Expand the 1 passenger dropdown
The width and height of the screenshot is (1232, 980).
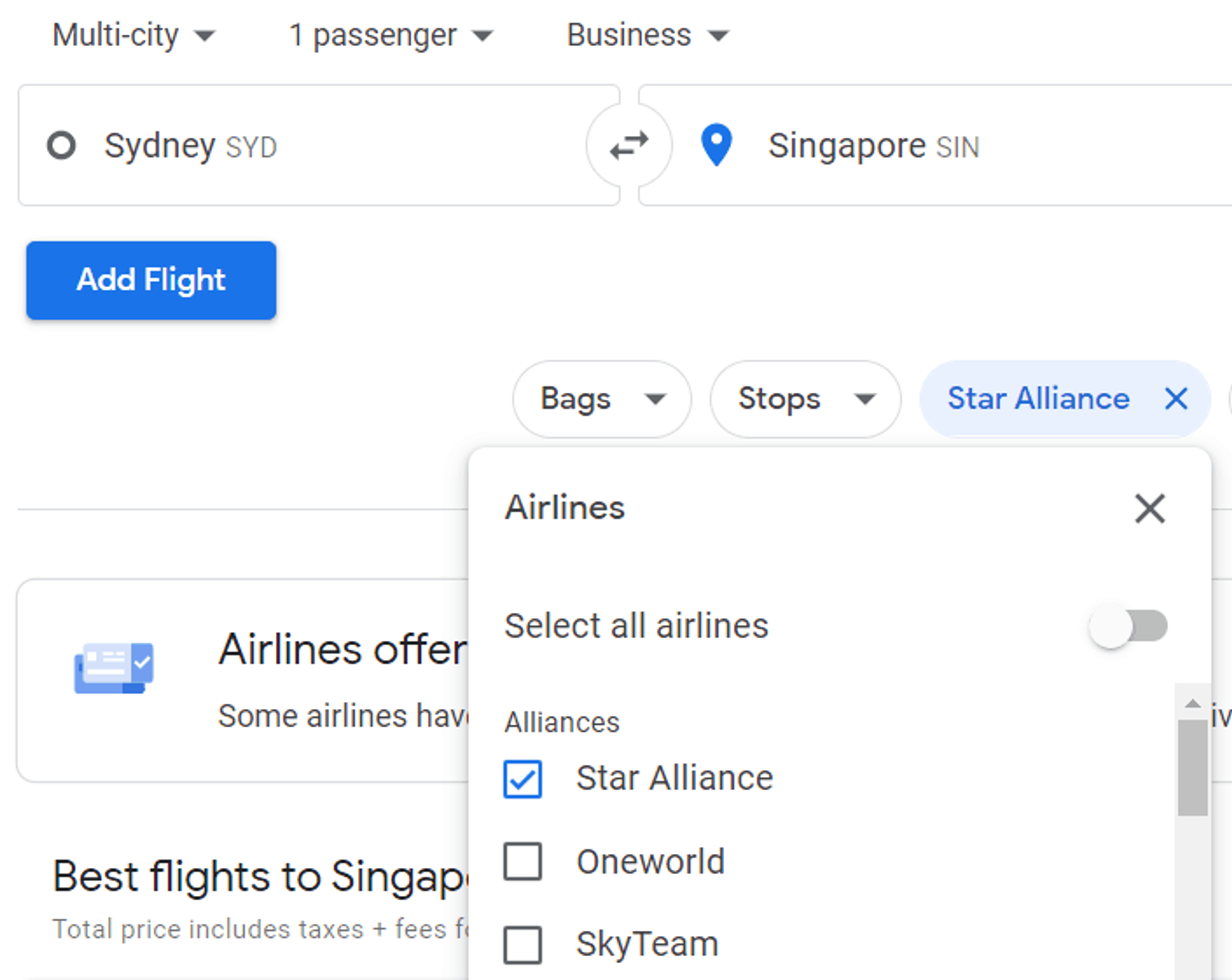[x=390, y=35]
